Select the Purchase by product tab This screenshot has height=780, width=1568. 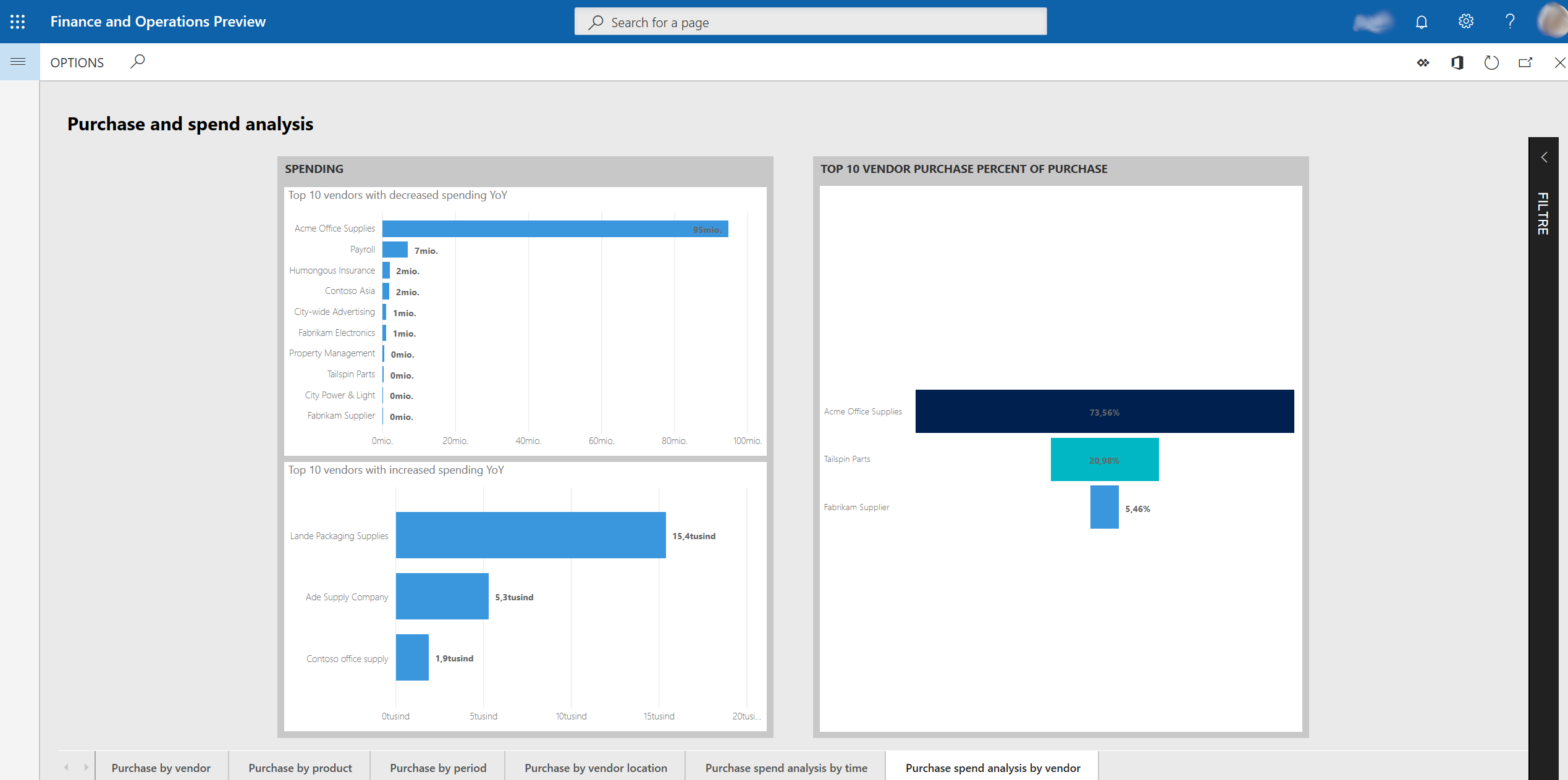[x=299, y=768]
